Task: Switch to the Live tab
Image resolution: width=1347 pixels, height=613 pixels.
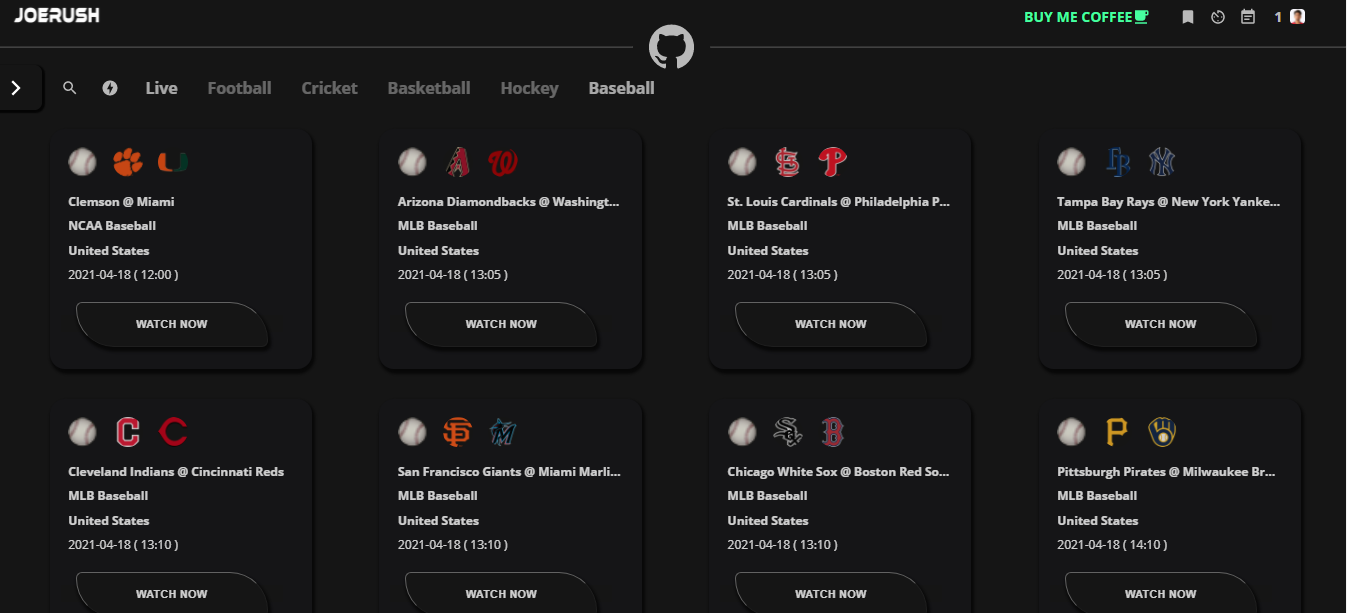Action: (x=161, y=88)
